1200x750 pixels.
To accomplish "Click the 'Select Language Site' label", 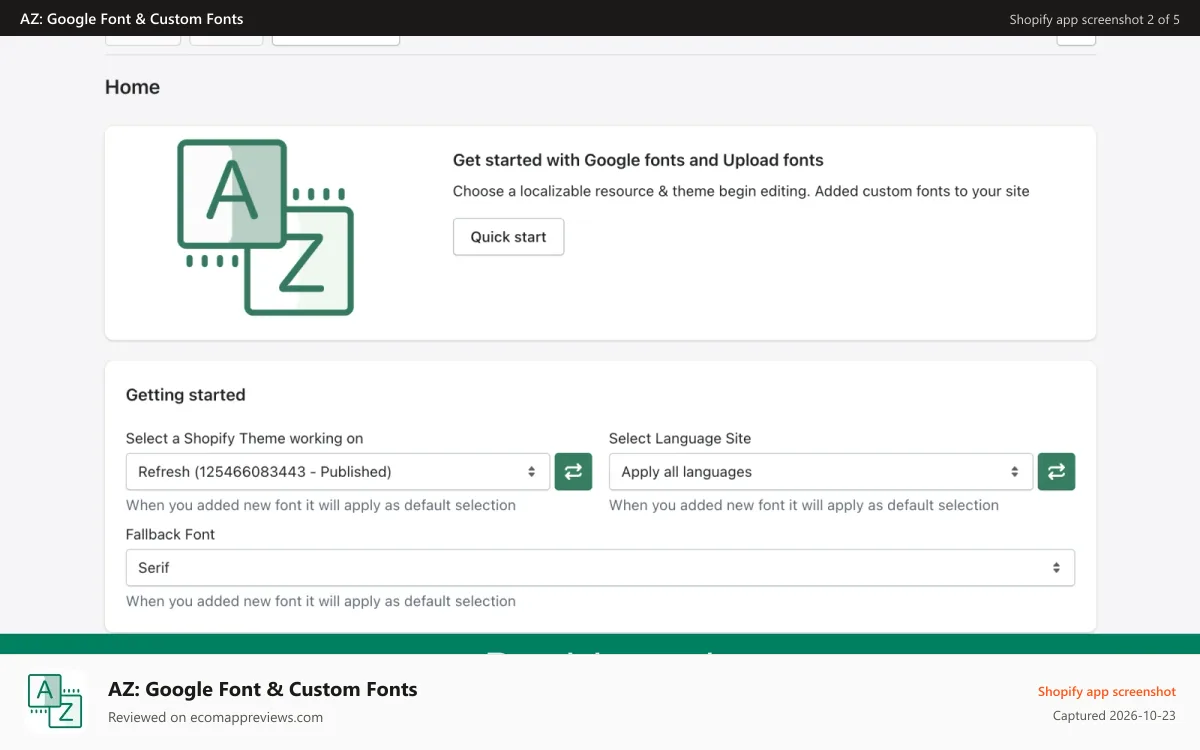I will tap(680, 438).
